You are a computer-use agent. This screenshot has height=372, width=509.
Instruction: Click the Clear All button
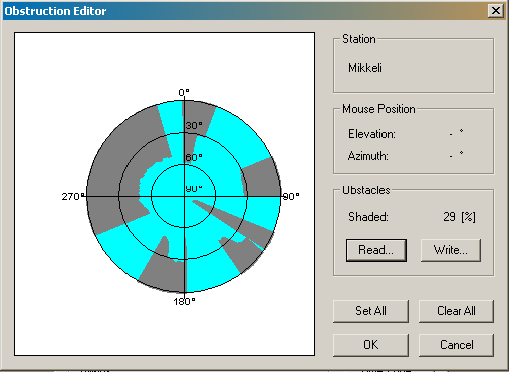456,311
